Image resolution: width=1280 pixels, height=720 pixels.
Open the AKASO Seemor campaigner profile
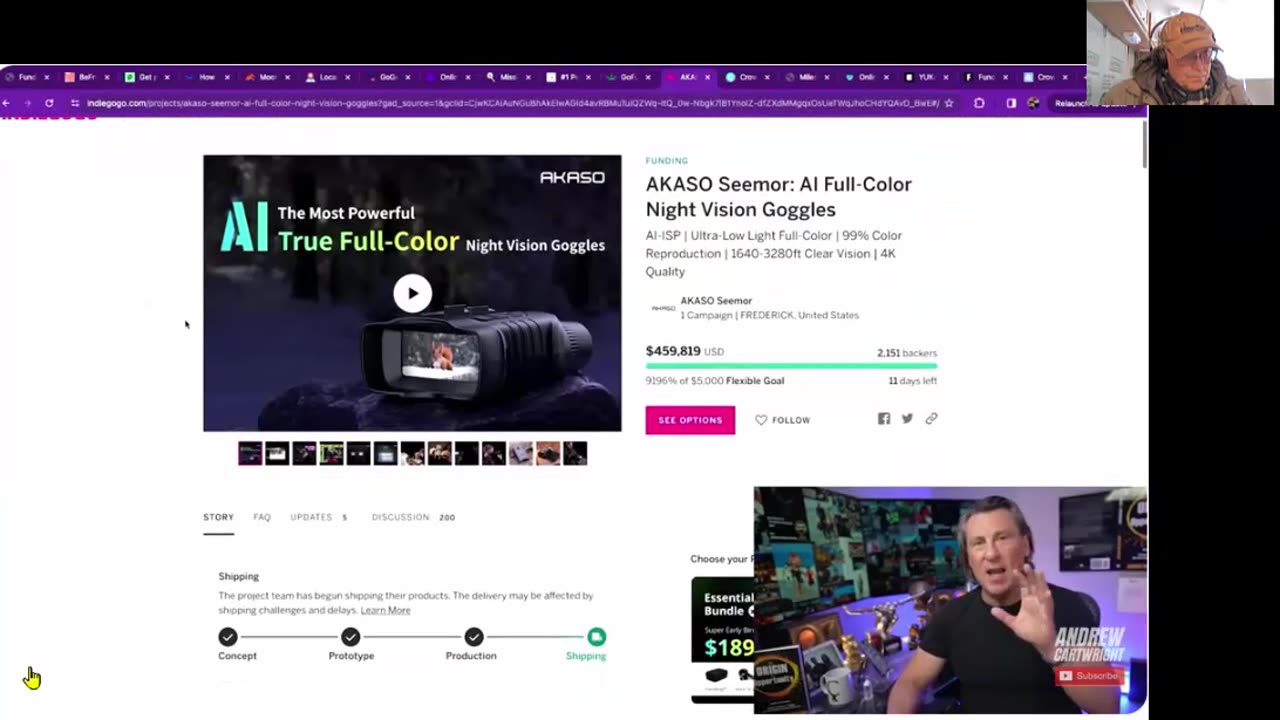[716, 300]
